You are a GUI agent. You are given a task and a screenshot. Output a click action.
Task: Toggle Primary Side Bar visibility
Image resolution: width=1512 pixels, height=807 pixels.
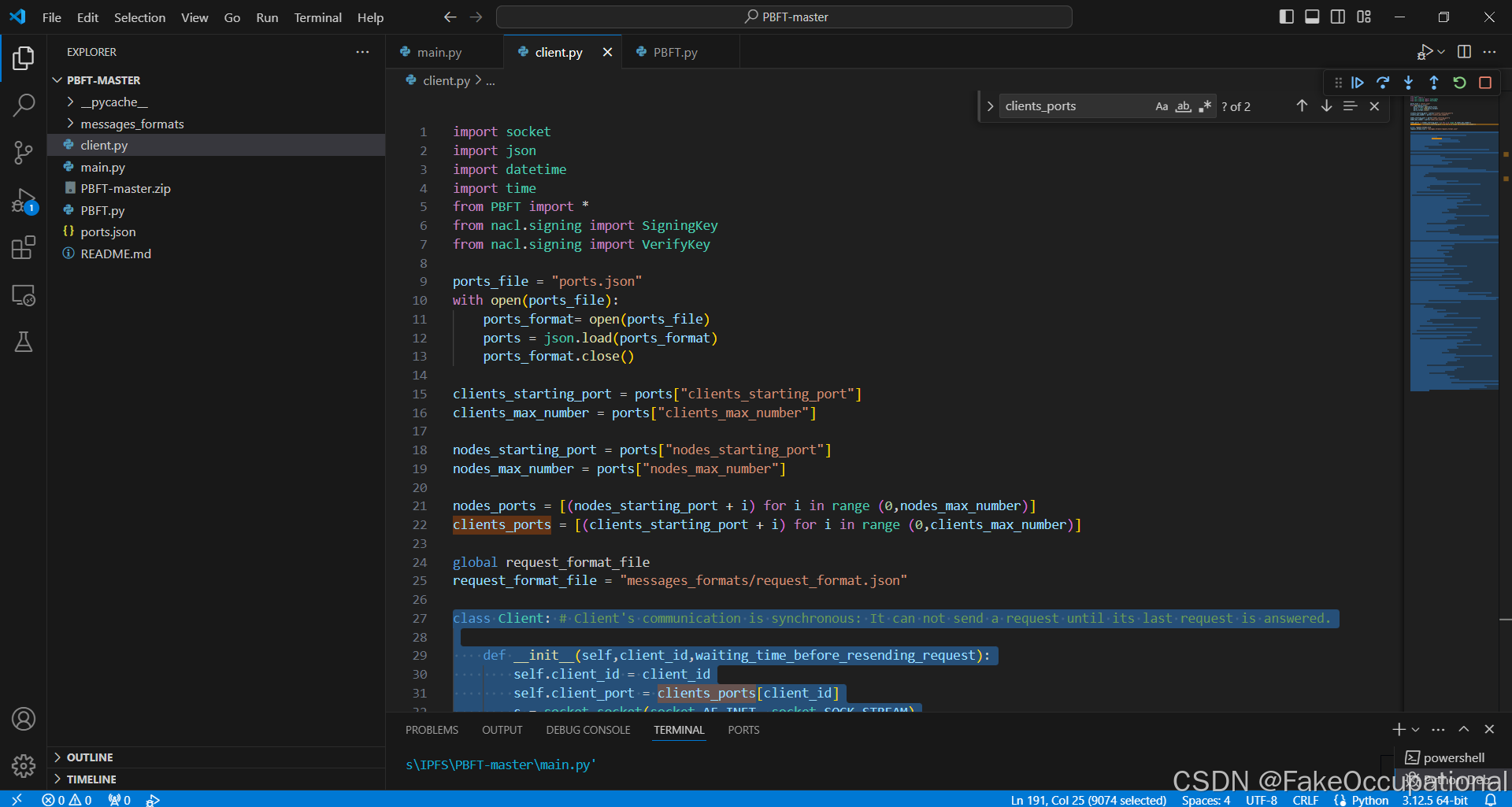tap(1287, 17)
